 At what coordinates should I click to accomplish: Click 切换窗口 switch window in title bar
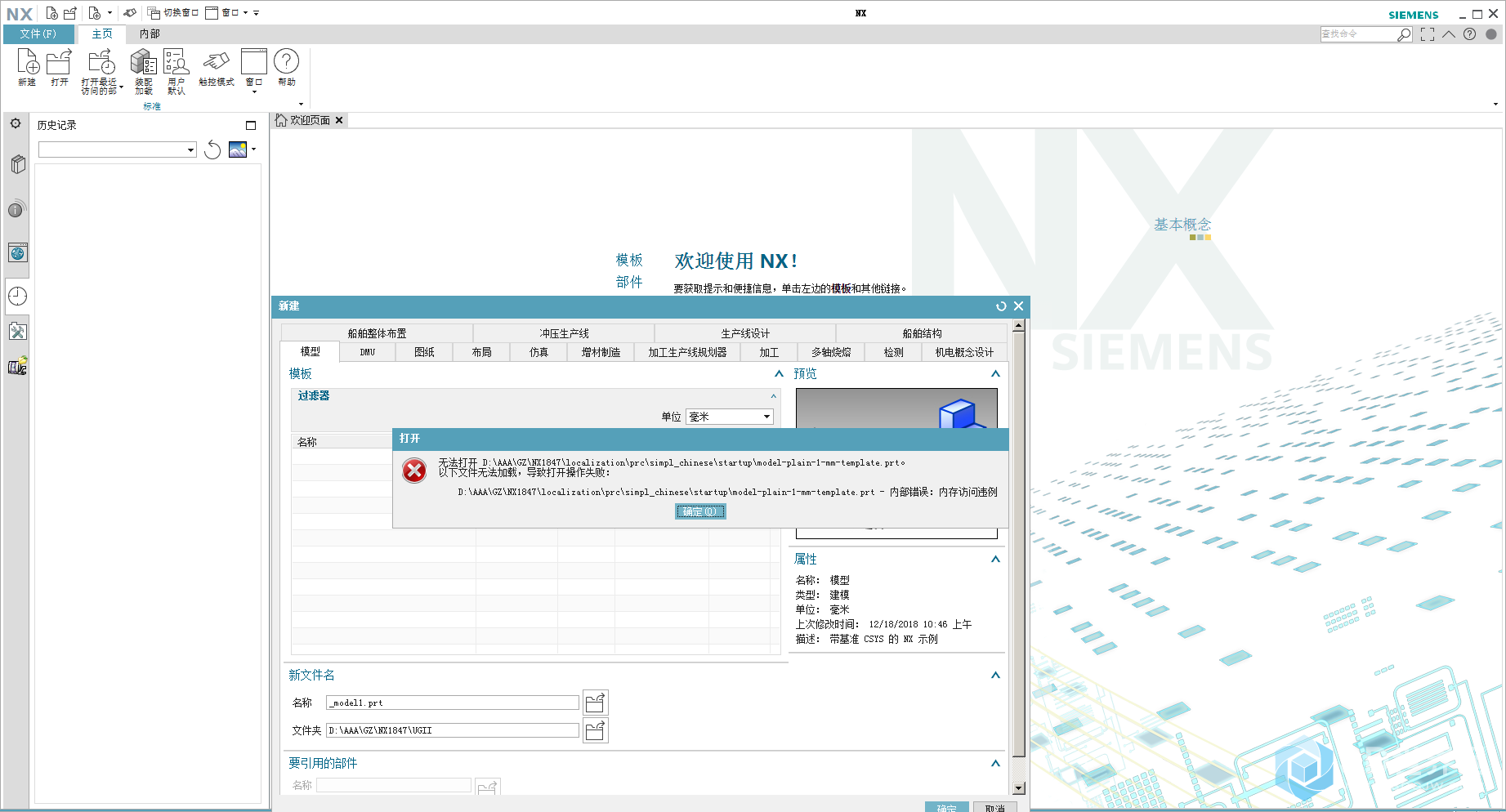click(173, 13)
